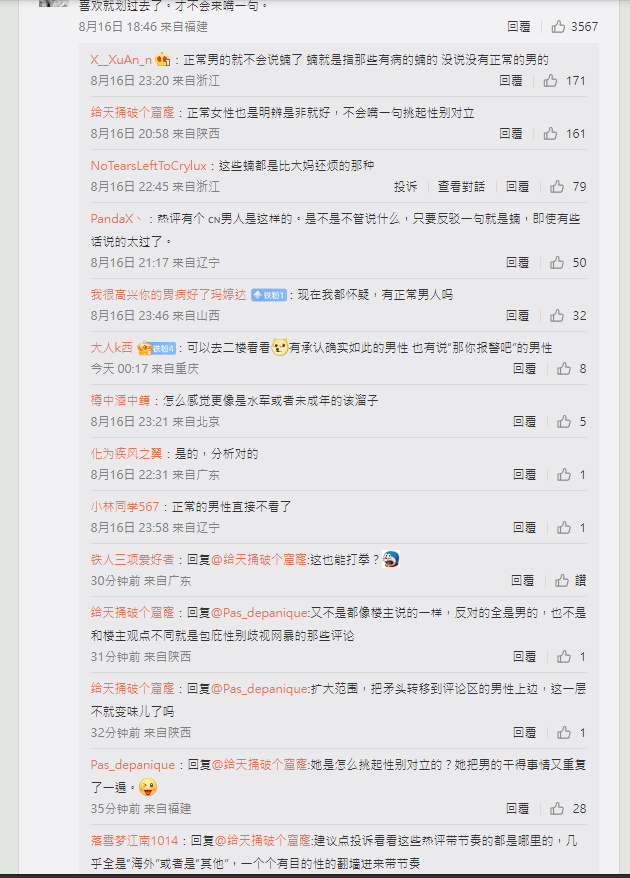Like the main comment with 3567 likes
Screen dimensions: 630x878
(x=558, y=26)
